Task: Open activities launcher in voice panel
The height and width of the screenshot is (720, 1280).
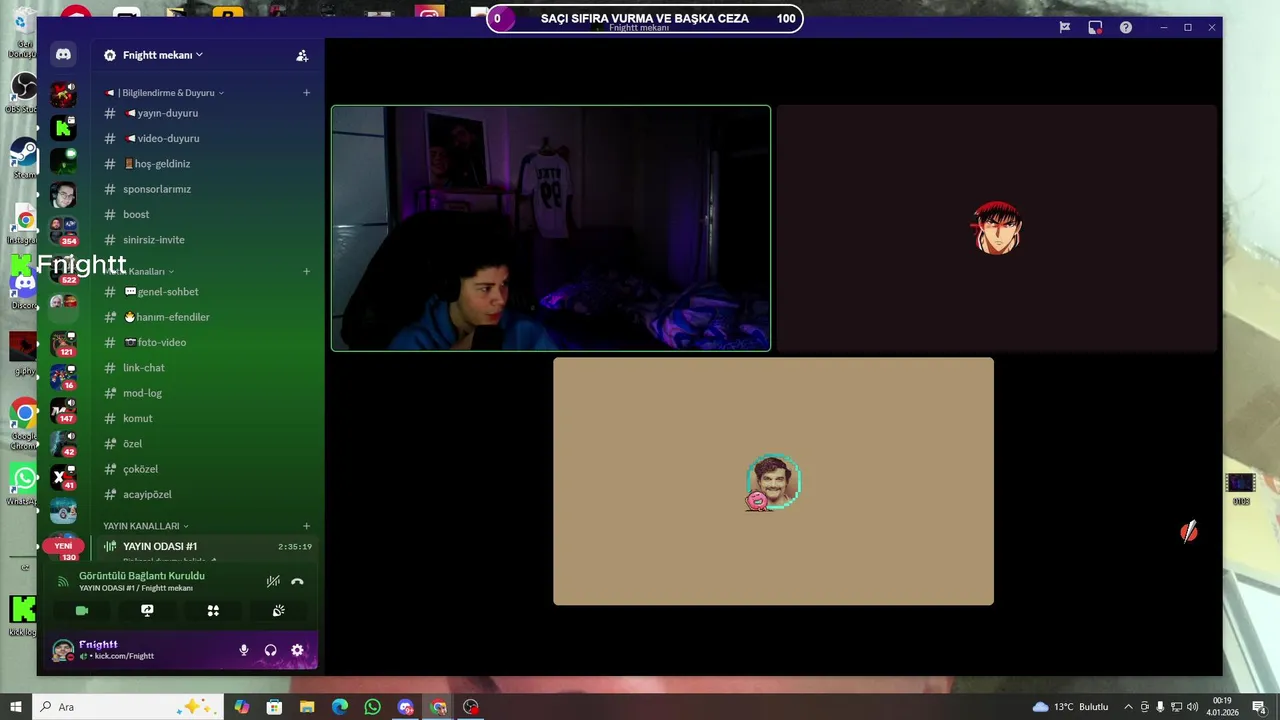Action: [213, 610]
